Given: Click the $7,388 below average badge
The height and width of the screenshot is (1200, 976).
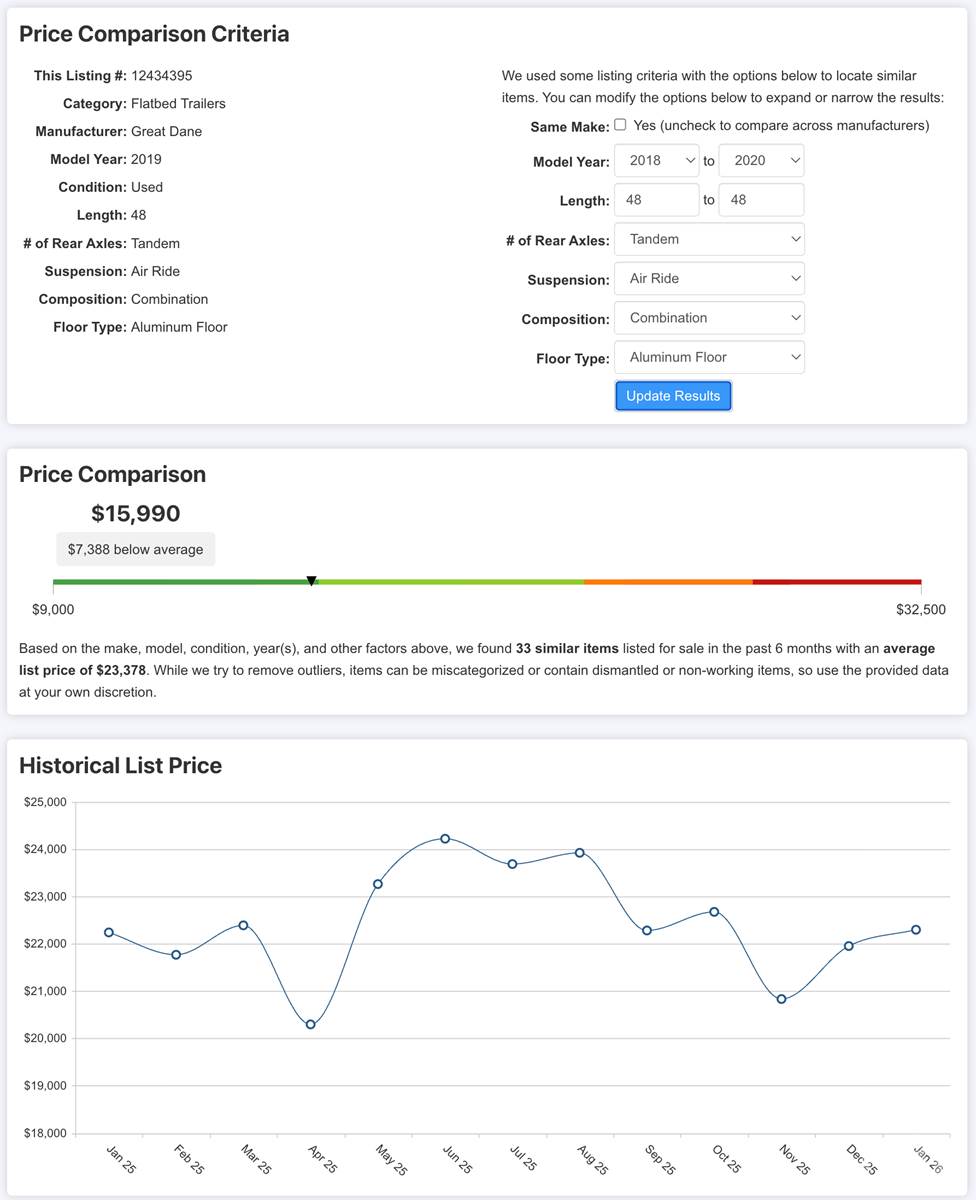Looking at the screenshot, I should (135, 549).
